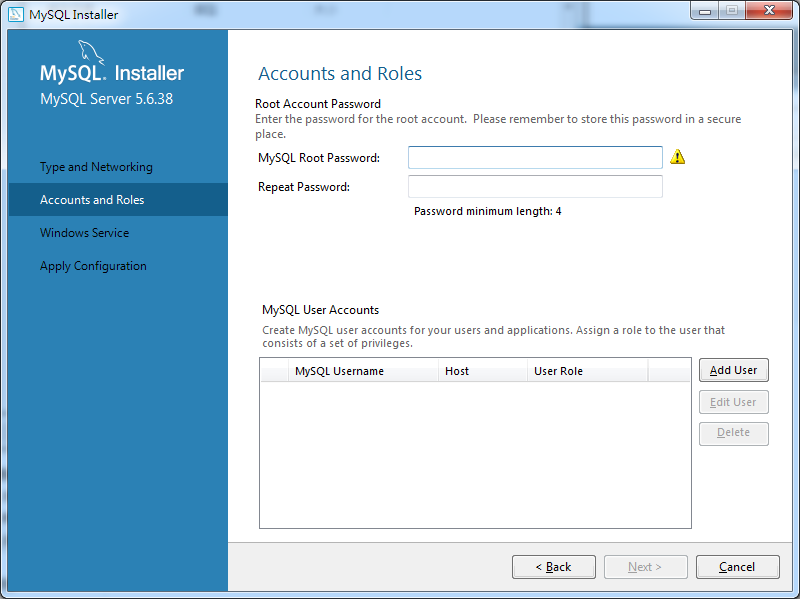Image resolution: width=800 pixels, height=599 pixels.
Task: Cancel the MySQL installer
Action: pyautogui.click(x=737, y=567)
